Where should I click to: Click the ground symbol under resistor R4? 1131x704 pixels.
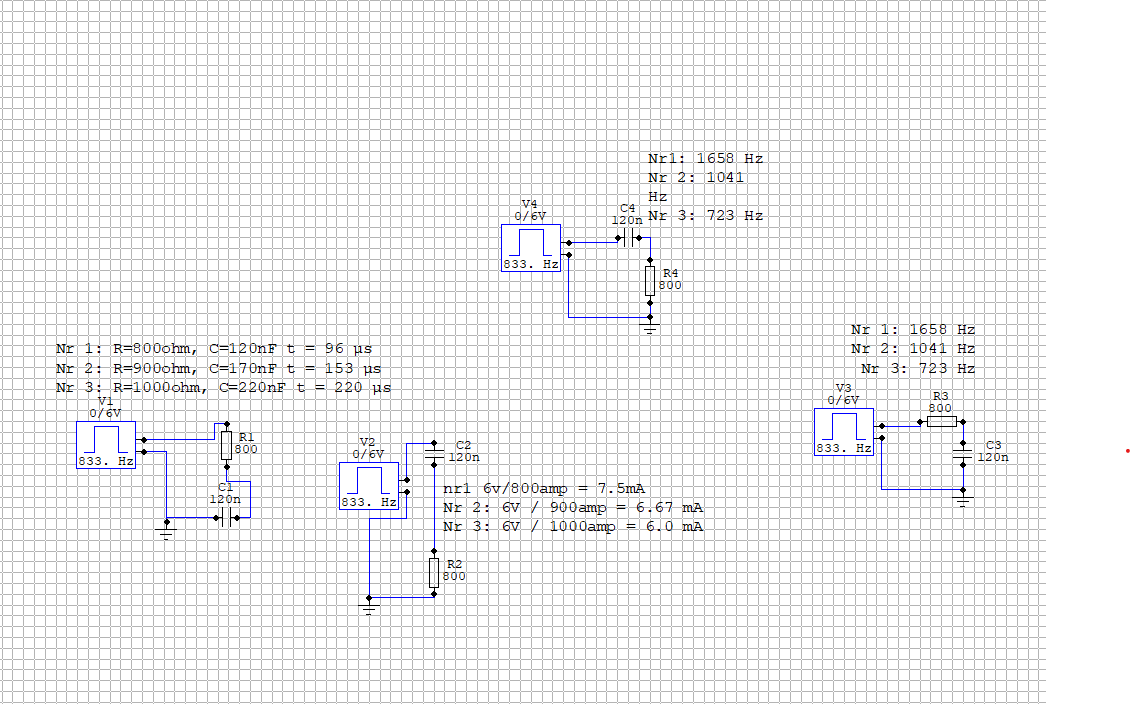pos(650,328)
